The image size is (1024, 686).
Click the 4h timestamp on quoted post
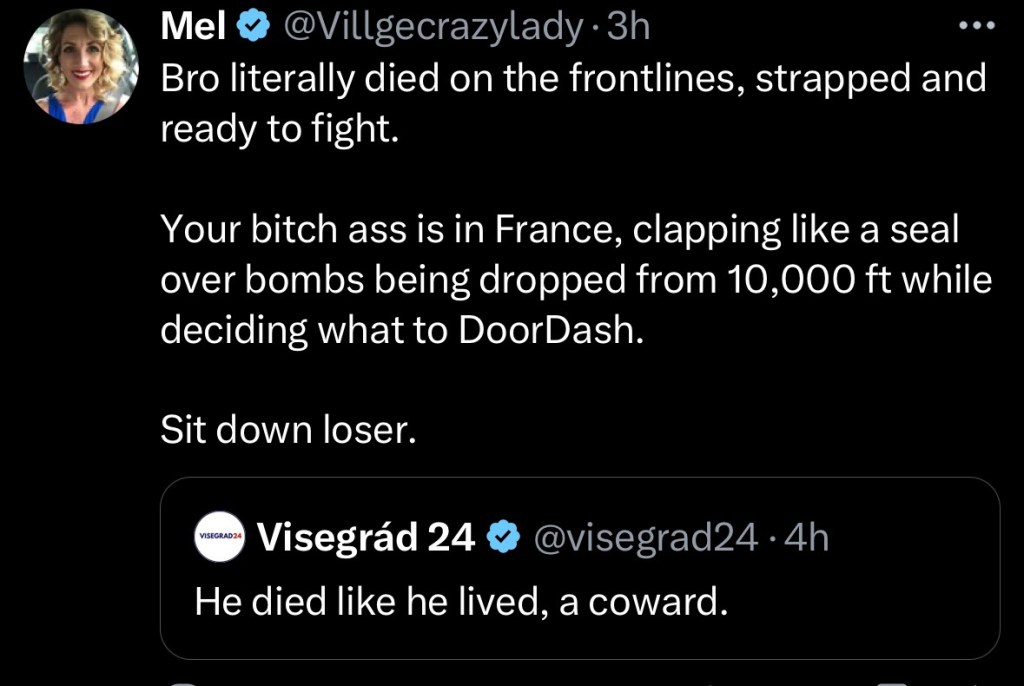tap(807, 538)
